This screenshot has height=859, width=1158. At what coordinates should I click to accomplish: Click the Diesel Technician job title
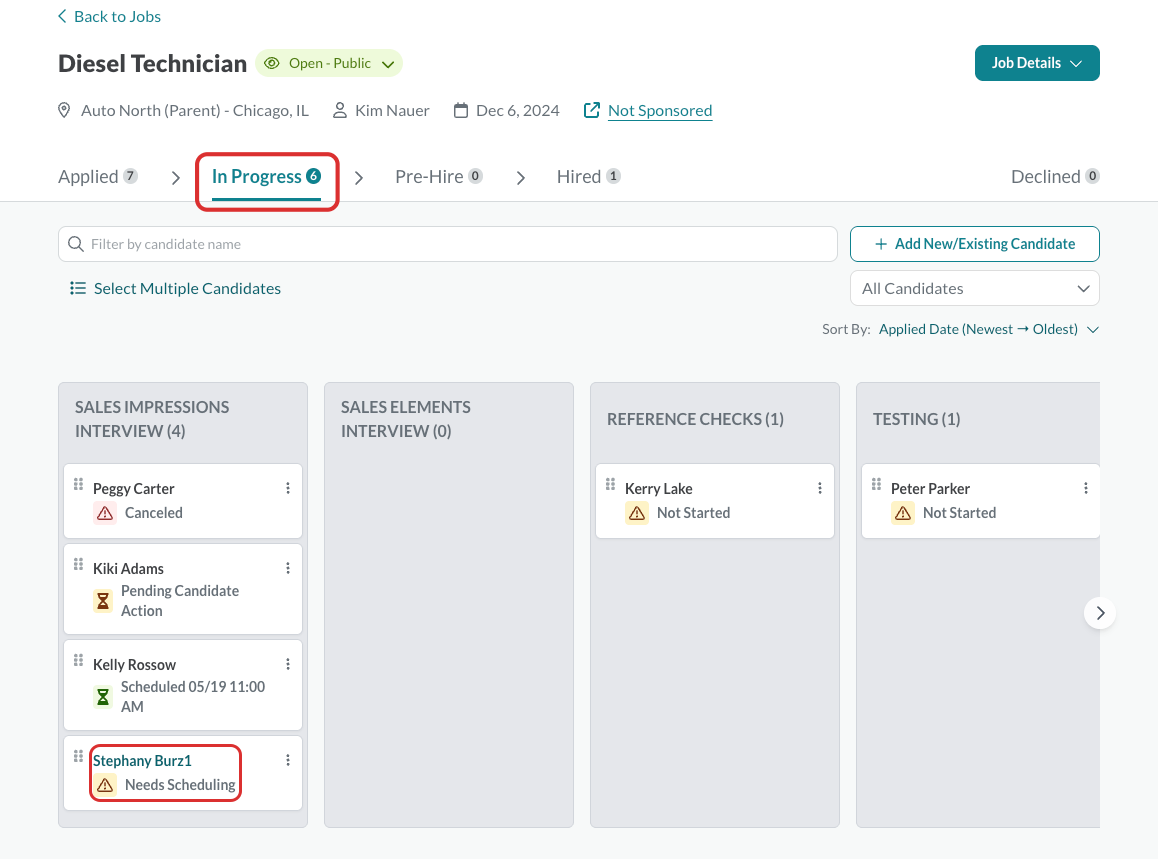coord(152,64)
